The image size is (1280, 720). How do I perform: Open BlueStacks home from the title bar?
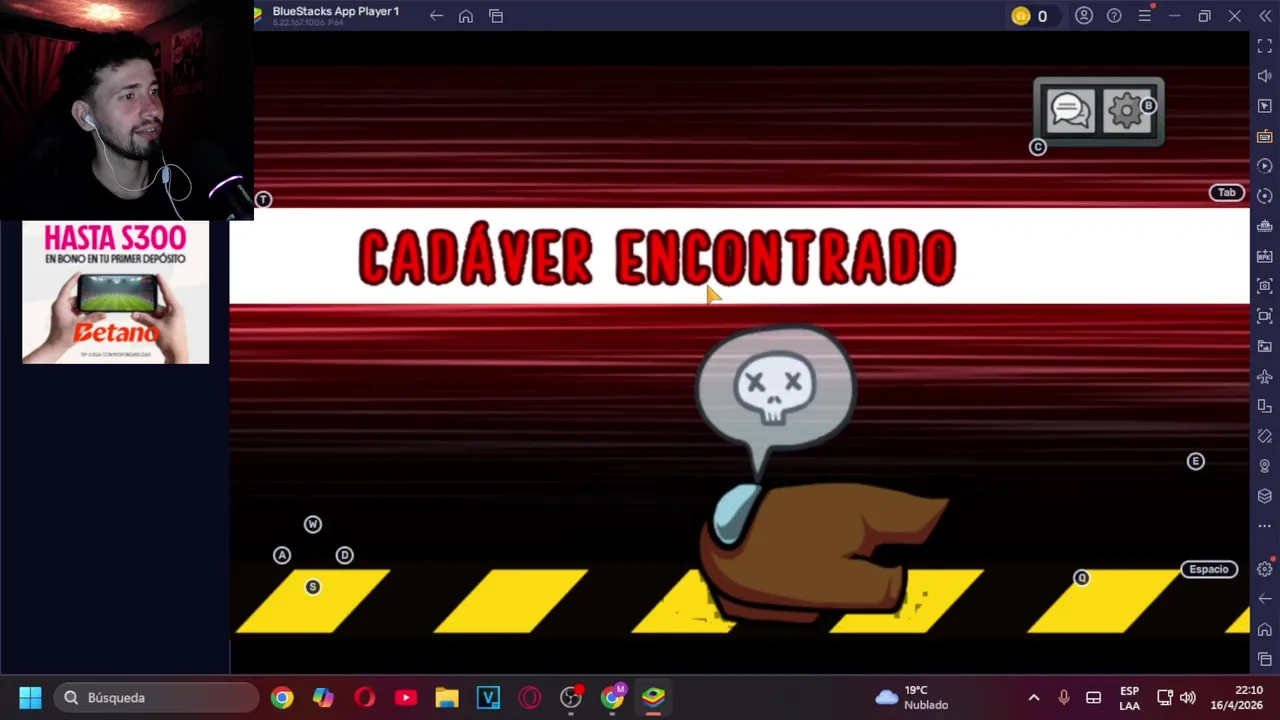click(x=466, y=16)
